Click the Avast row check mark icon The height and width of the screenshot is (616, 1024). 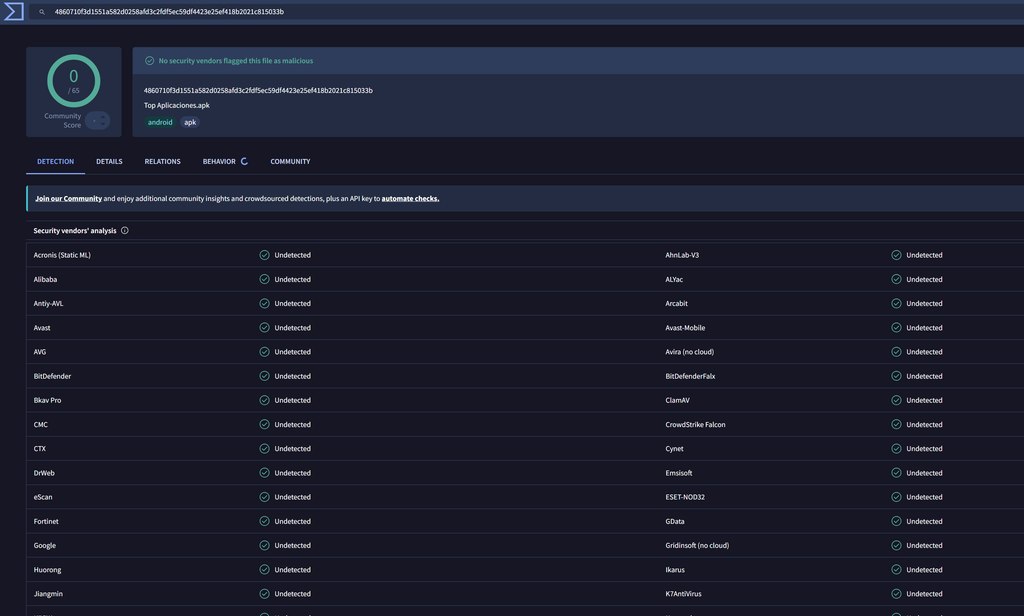coord(264,328)
